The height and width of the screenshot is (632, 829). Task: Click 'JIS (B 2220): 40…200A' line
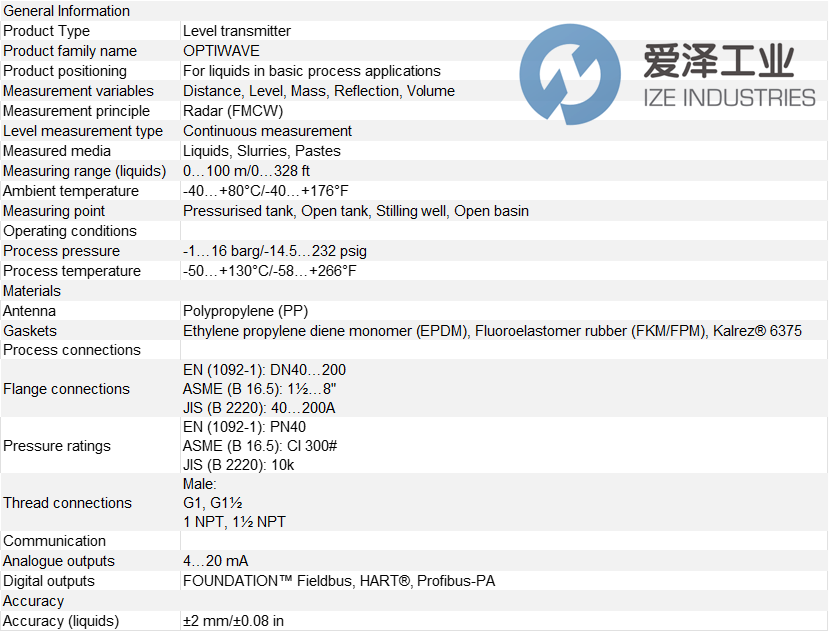pyautogui.click(x=259, y=408)
